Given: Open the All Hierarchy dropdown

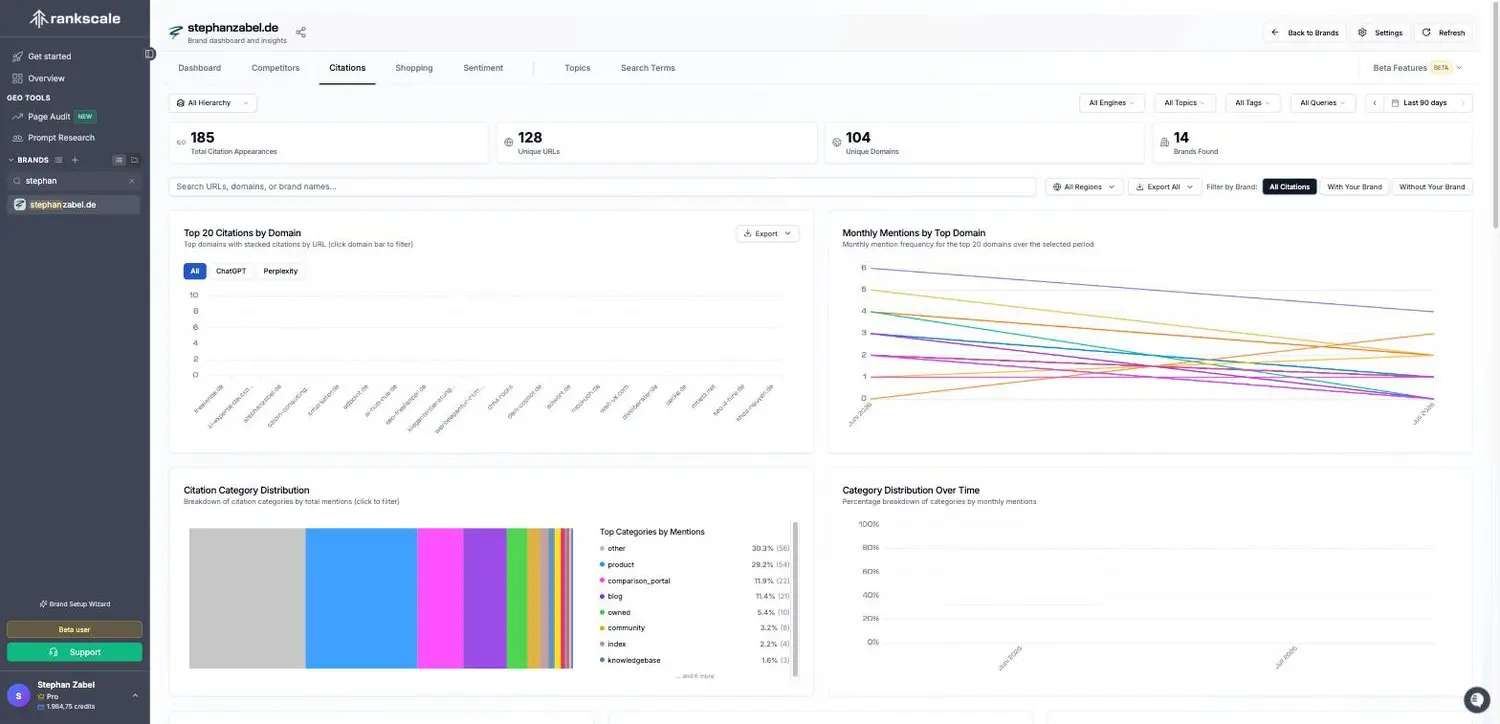Looking at the screenshot, I should (x=213, y=103).
